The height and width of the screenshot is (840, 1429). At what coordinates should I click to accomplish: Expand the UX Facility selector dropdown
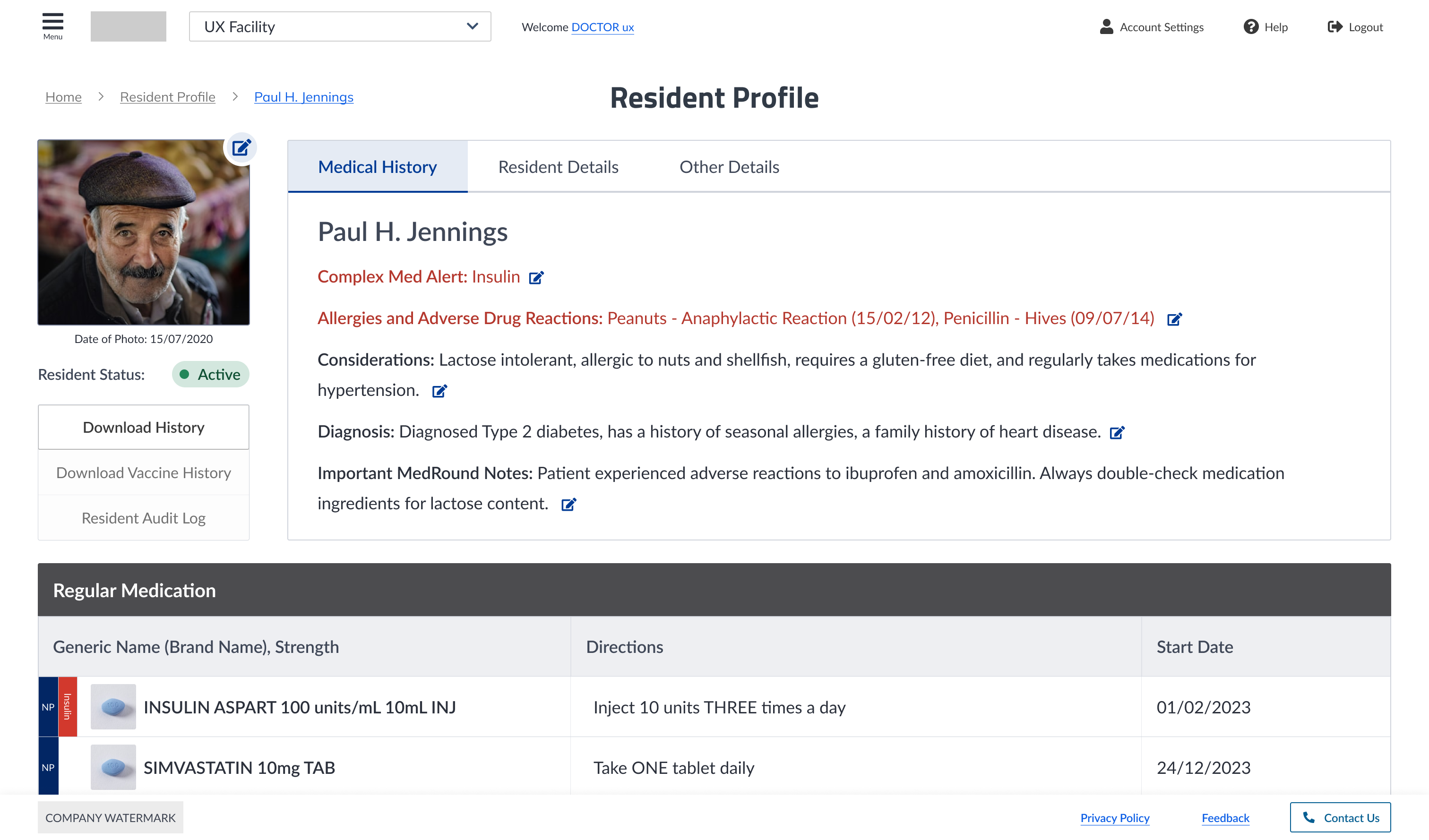pyautogui.click(x=472, y=26)
